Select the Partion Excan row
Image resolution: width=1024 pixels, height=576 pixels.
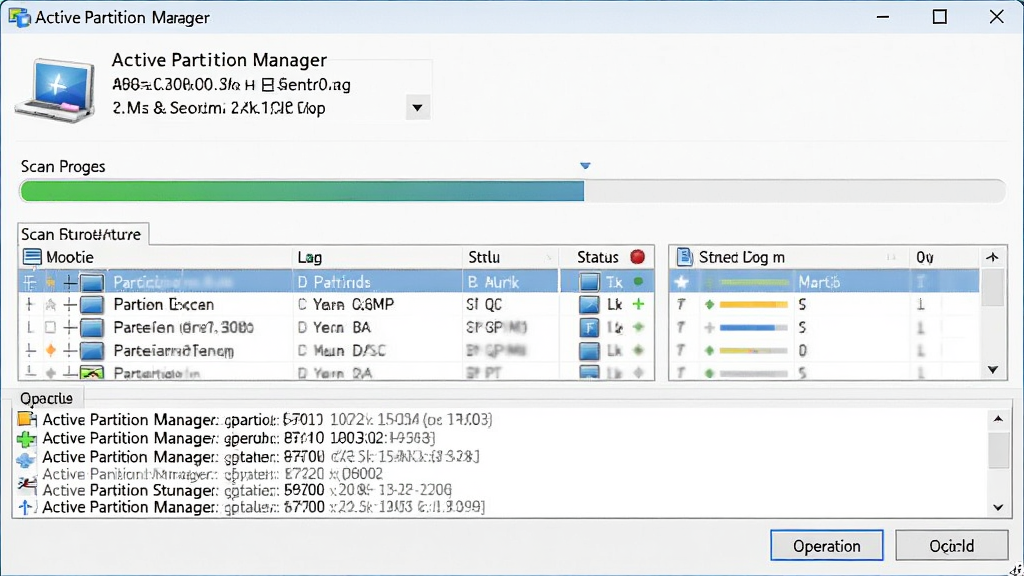pos(336,304)
